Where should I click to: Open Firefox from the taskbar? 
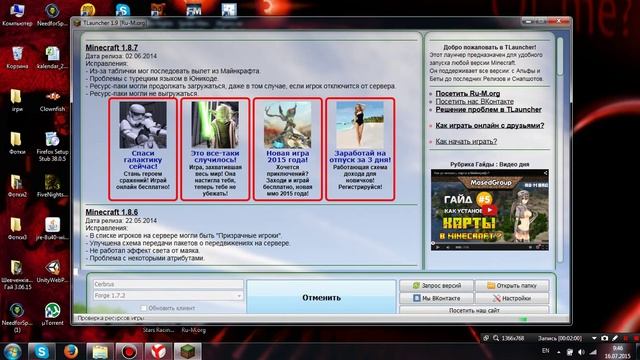(71, 351)
